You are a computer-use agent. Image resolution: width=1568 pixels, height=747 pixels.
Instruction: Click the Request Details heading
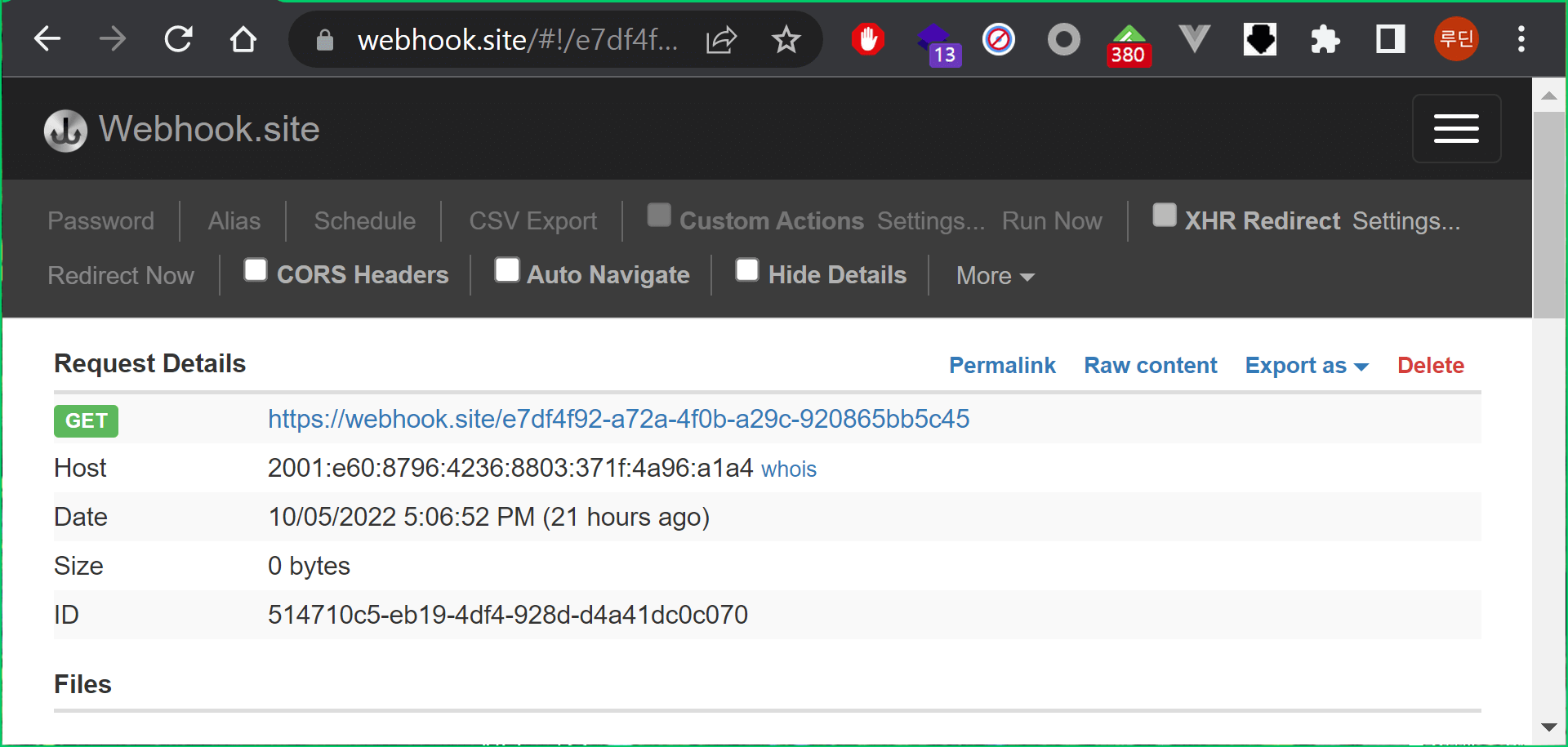point(149,363)
